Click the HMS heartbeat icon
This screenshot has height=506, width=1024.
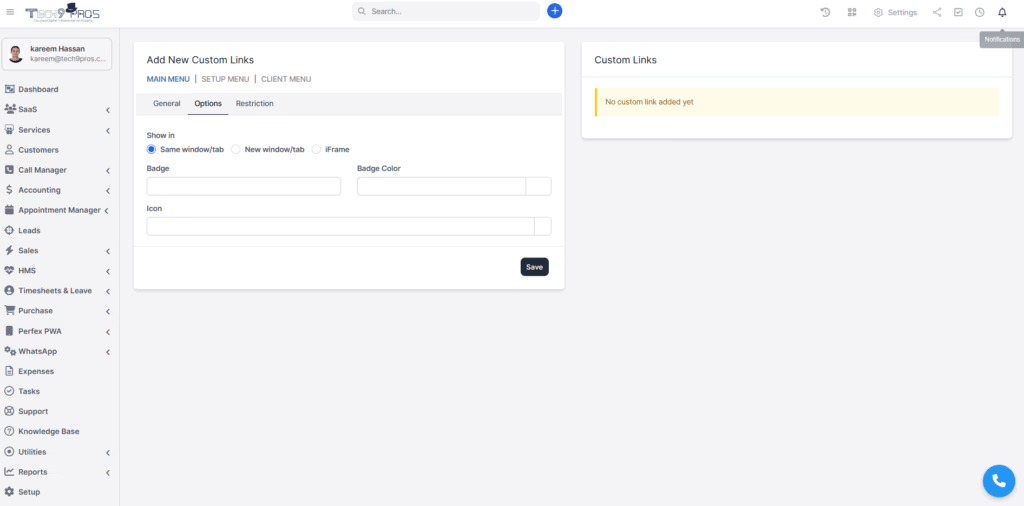[x=10, y=270]
